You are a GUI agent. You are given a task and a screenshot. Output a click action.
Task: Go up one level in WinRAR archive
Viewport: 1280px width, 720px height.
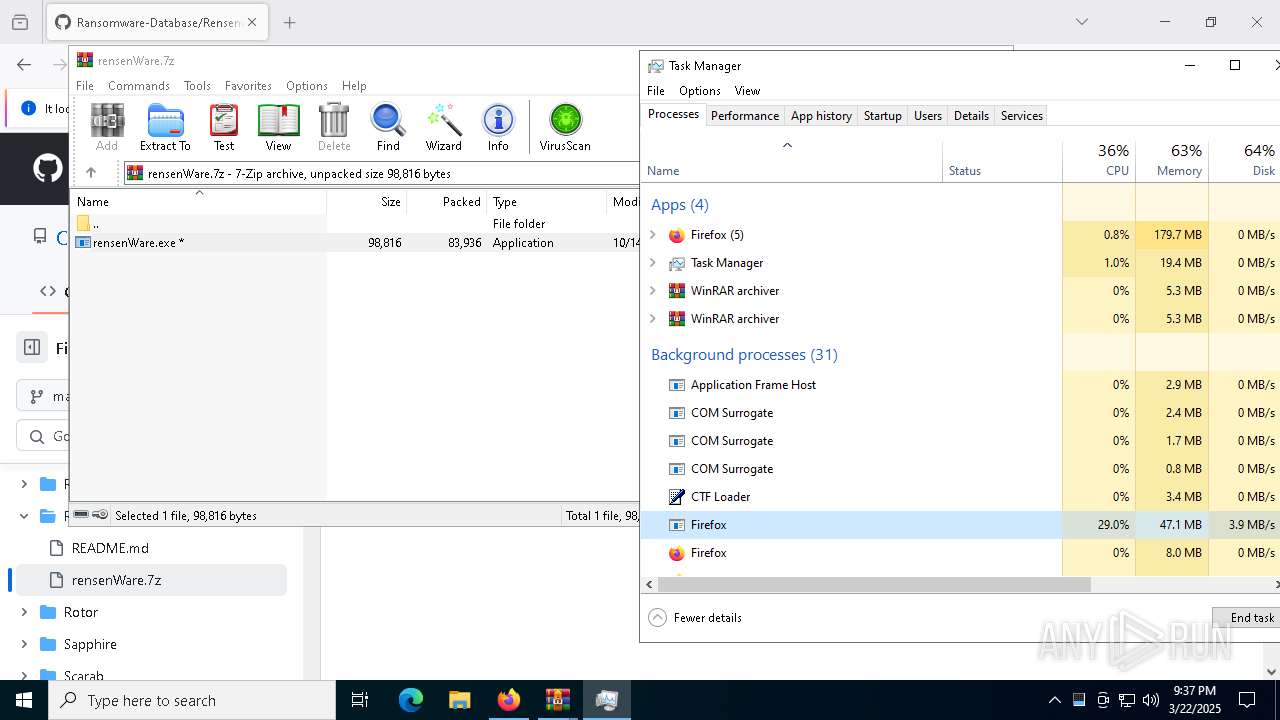coord(91,173)
